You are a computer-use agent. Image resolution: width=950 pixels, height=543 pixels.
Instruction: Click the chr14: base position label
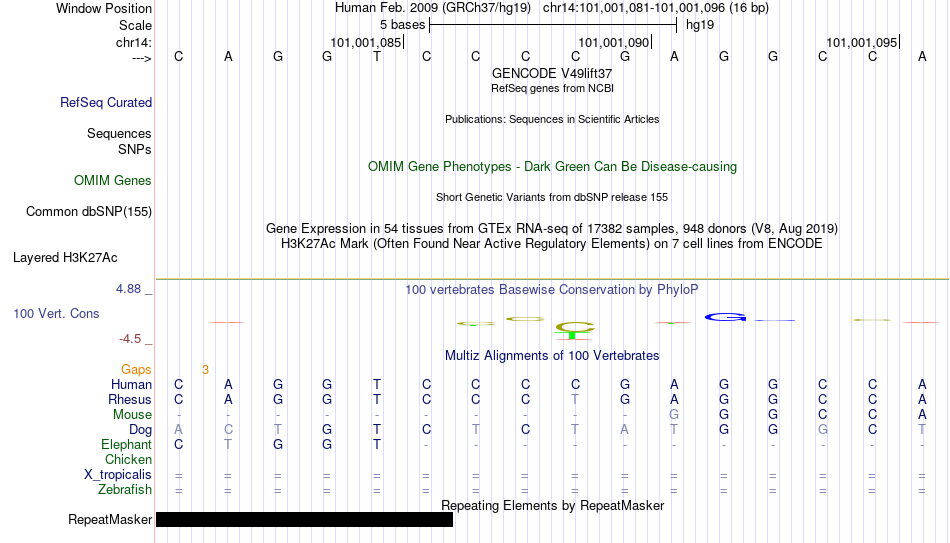click(134, 42)
